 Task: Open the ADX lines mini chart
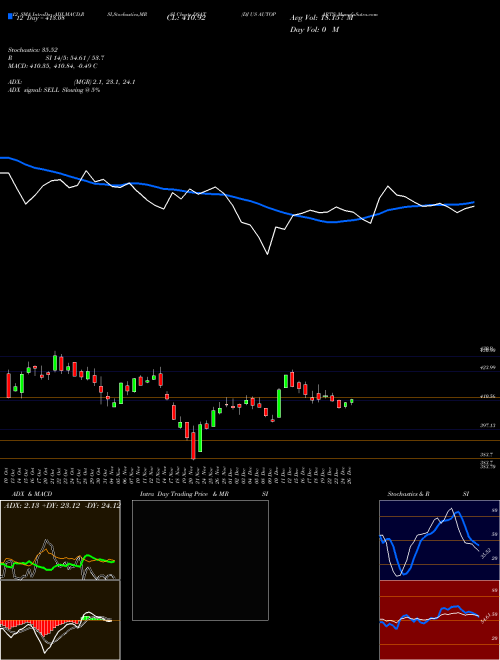coord(60,540)
